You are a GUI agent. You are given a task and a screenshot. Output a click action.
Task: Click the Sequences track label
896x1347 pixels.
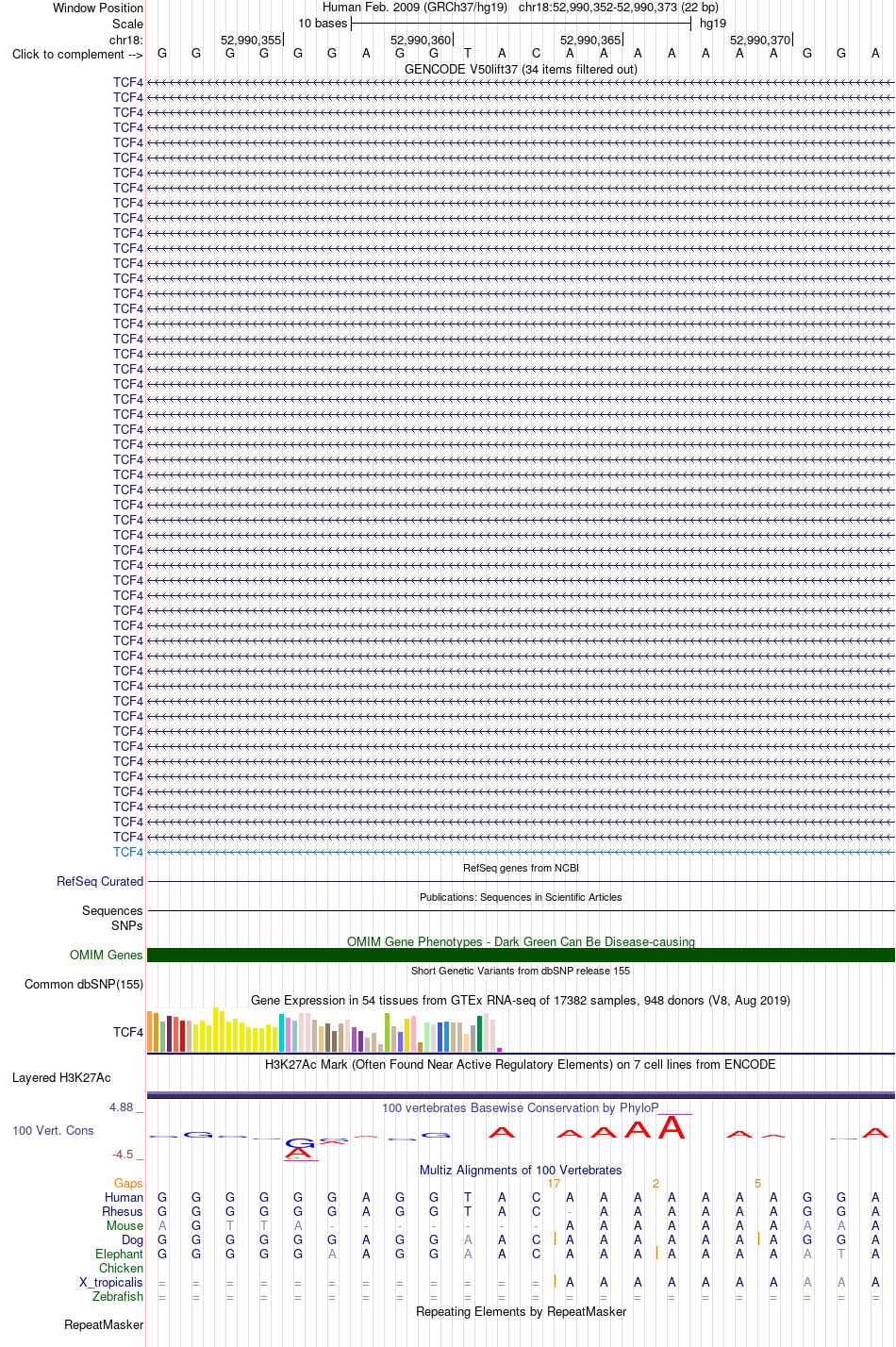click(112, 910)
